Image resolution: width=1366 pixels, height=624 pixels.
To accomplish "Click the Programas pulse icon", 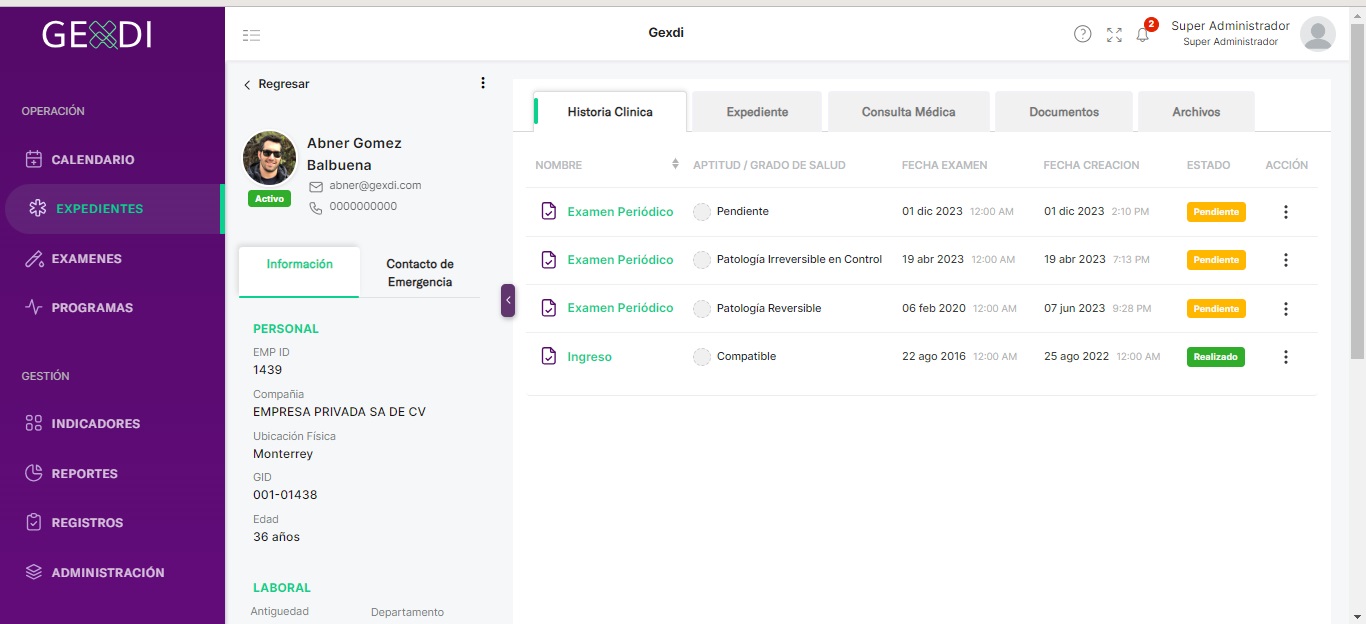I will pyautogui.click(x=34, y=308).
